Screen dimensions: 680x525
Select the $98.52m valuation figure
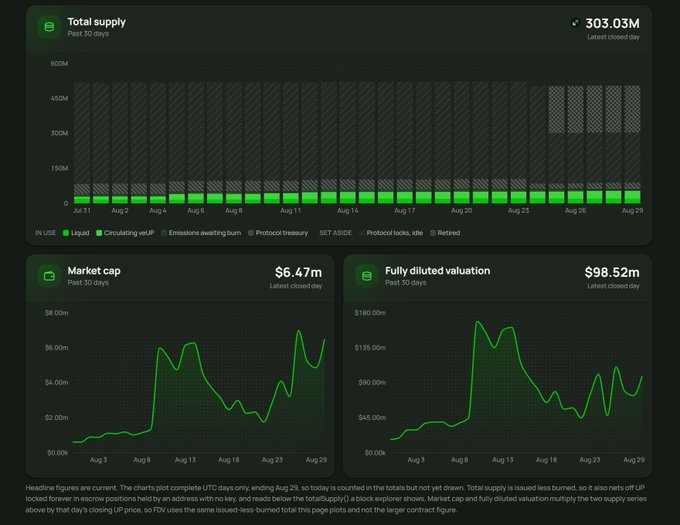click(612, 272)
